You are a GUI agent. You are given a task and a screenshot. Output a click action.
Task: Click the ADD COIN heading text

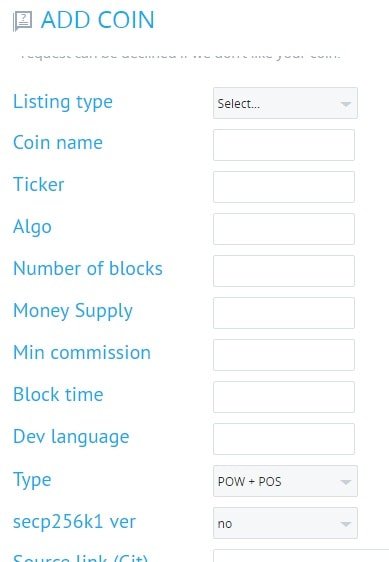tap(98, 20)
